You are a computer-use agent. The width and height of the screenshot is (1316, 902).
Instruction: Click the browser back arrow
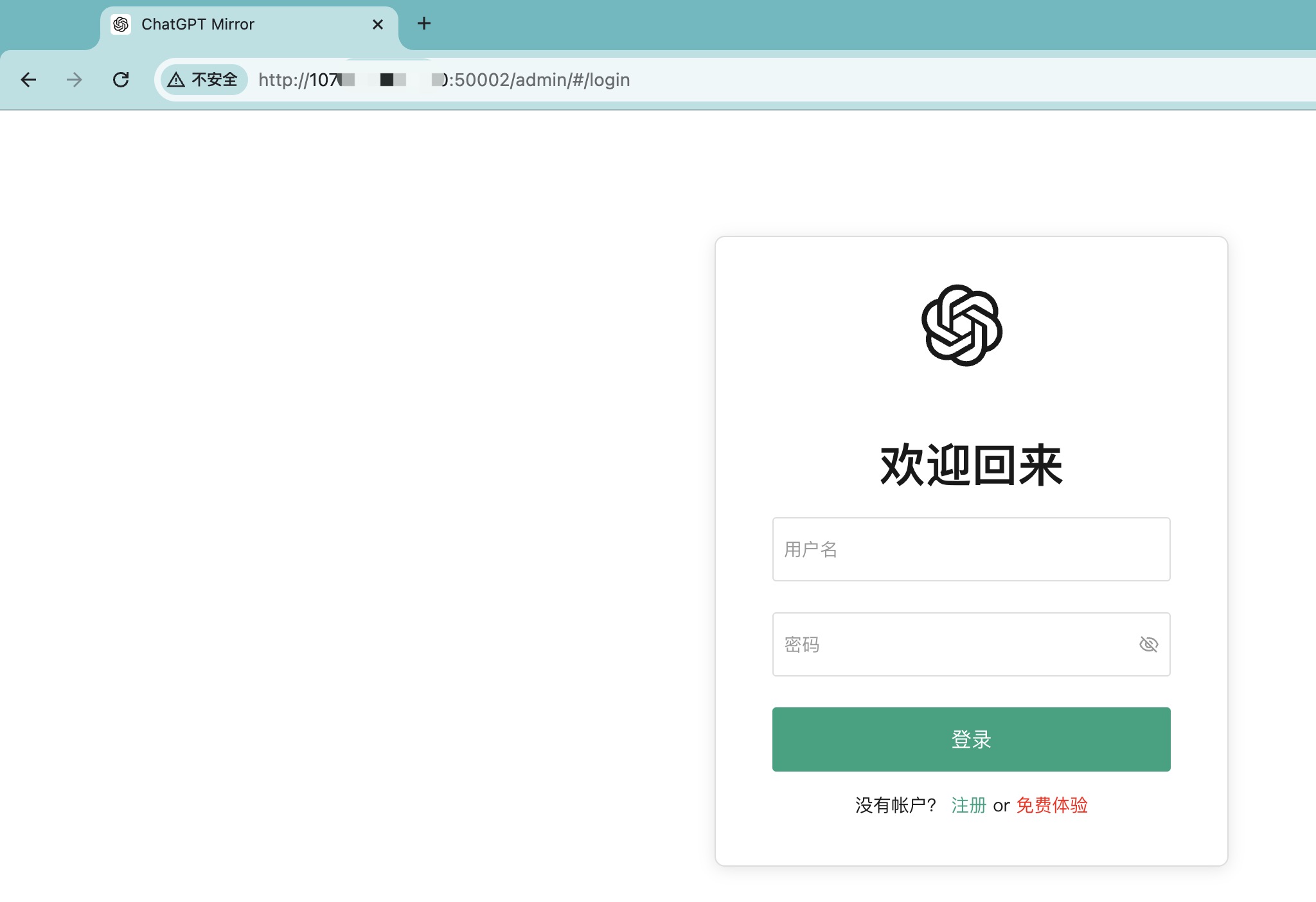[x=28, y=80]
